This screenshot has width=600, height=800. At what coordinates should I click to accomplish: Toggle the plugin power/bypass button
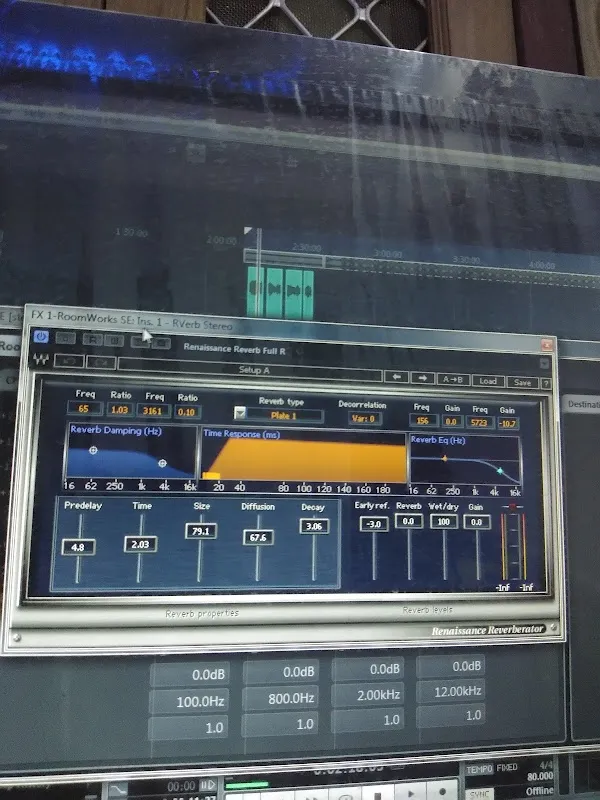click(41, 337)
